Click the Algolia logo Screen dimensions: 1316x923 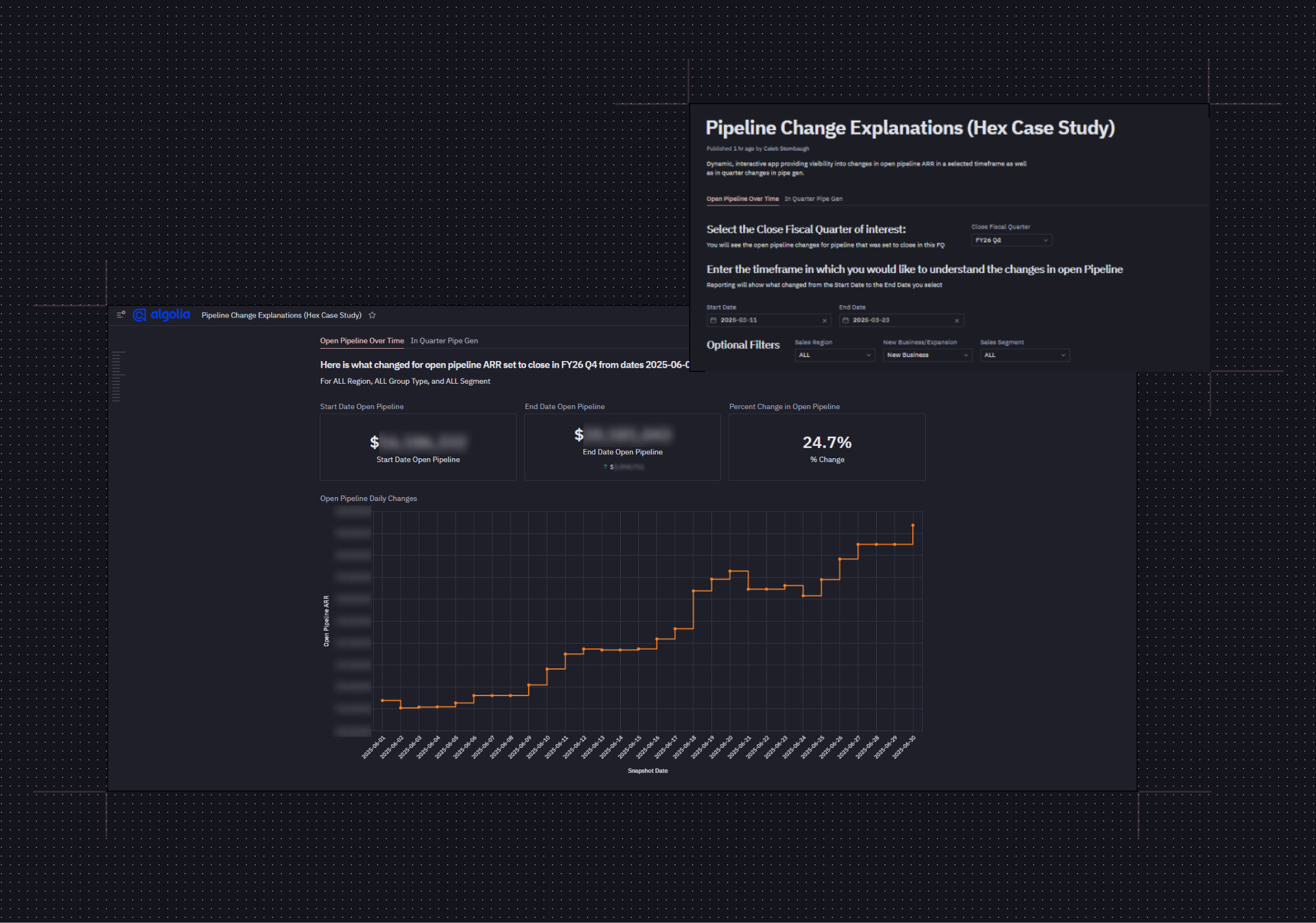[161, 314]
